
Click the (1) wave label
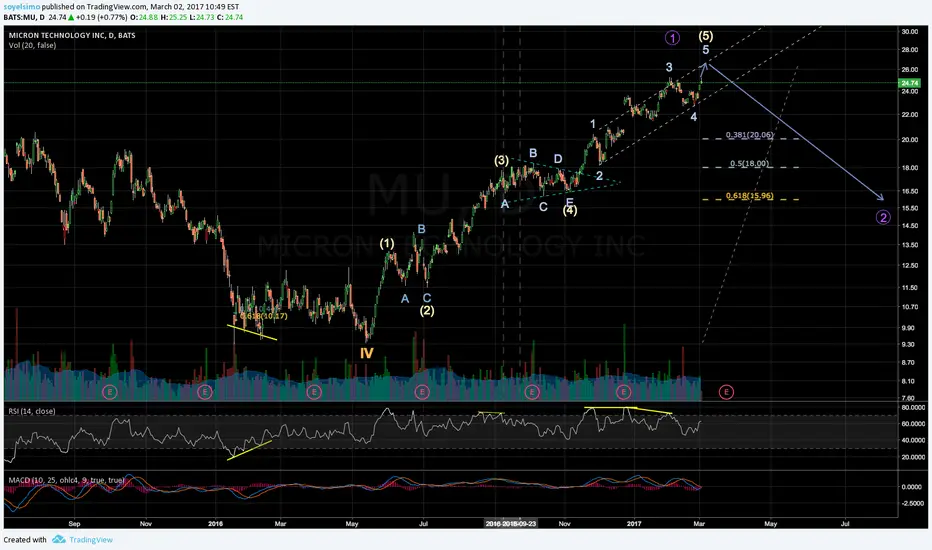[x=387, y=243]
